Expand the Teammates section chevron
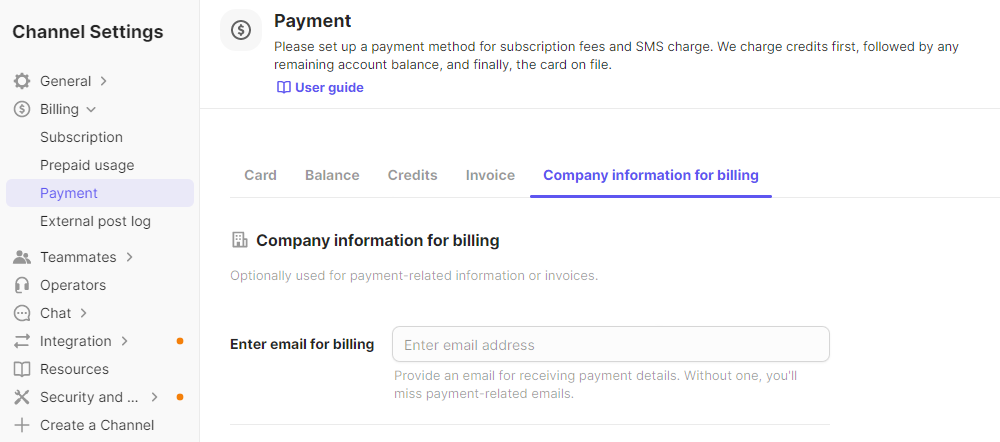 click(129, 257)
